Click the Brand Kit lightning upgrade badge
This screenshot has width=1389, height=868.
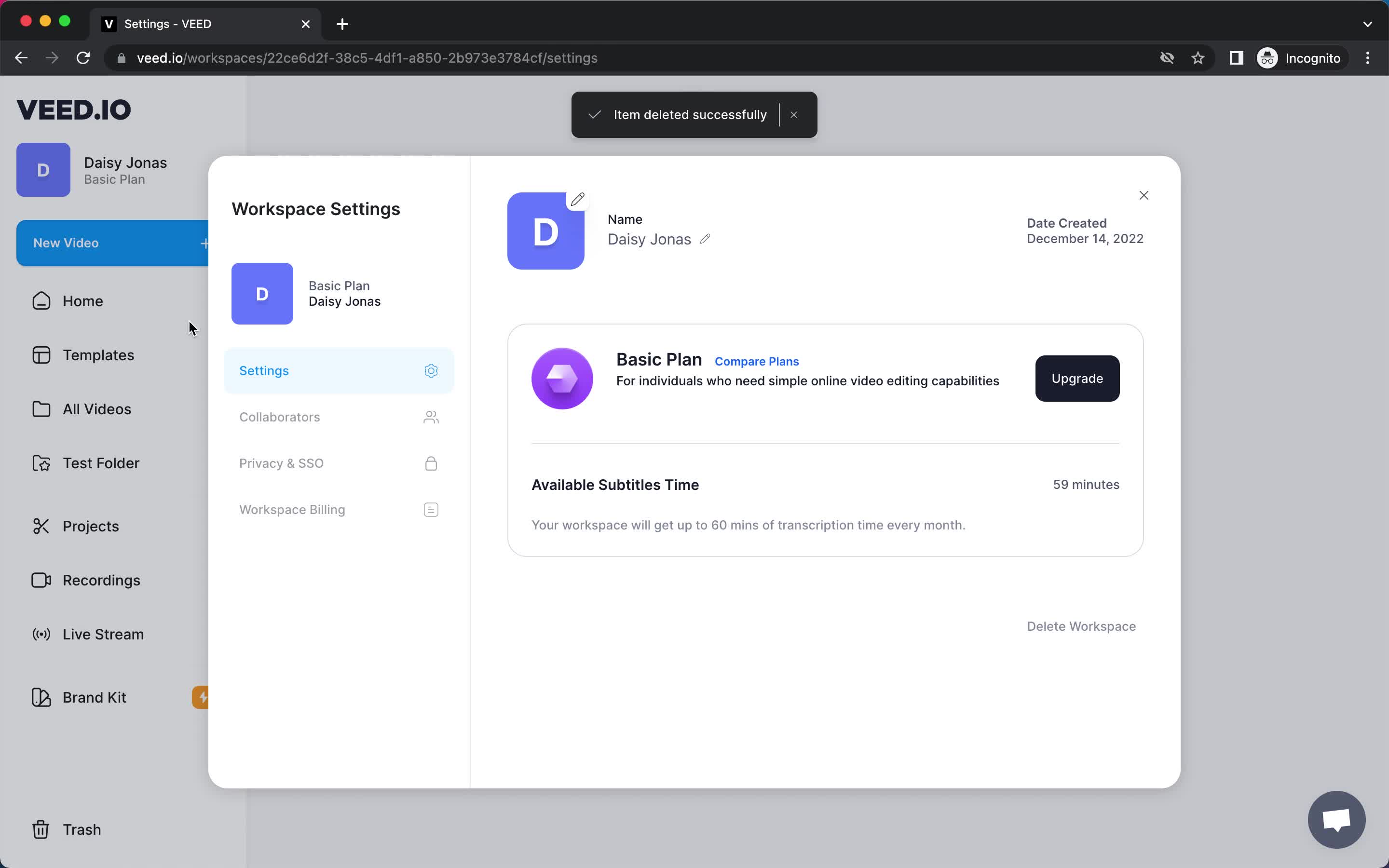click(x=201, y=697)
